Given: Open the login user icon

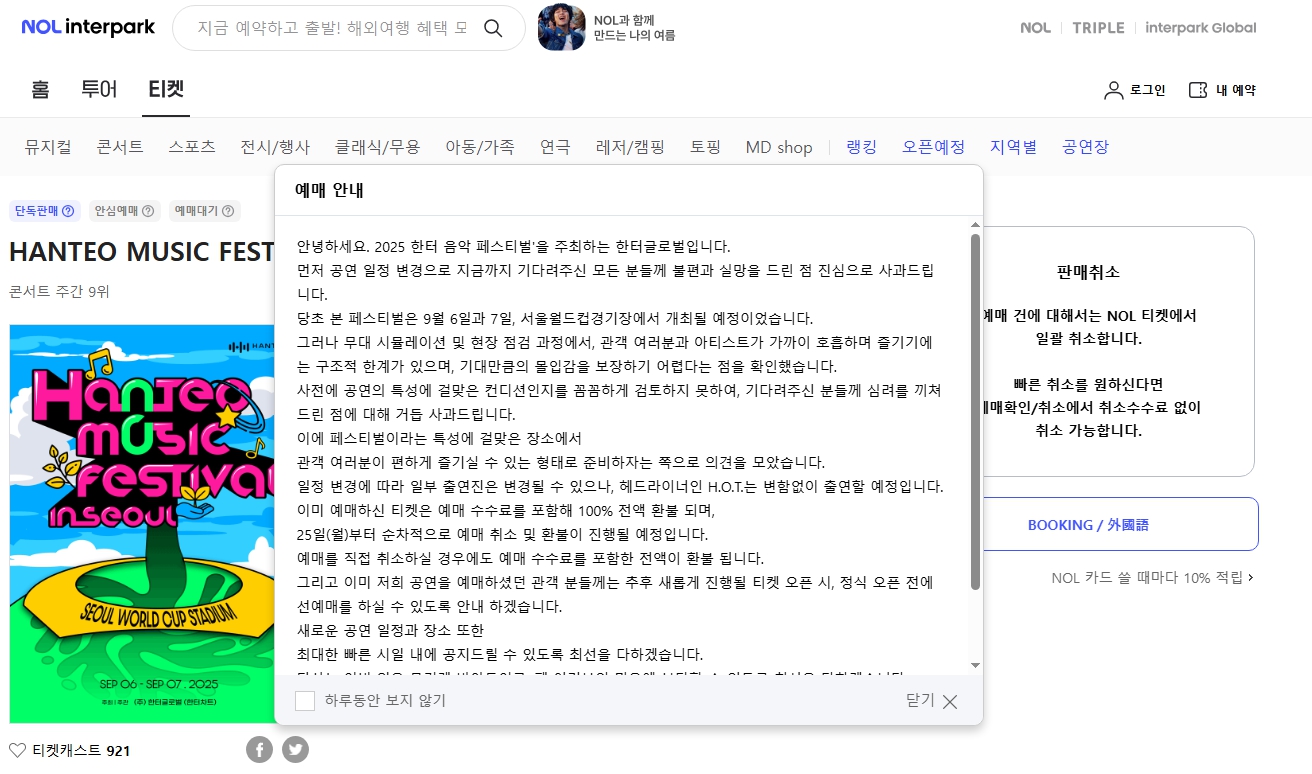Looking at the screenshot, I should (x=1113, y=90).
